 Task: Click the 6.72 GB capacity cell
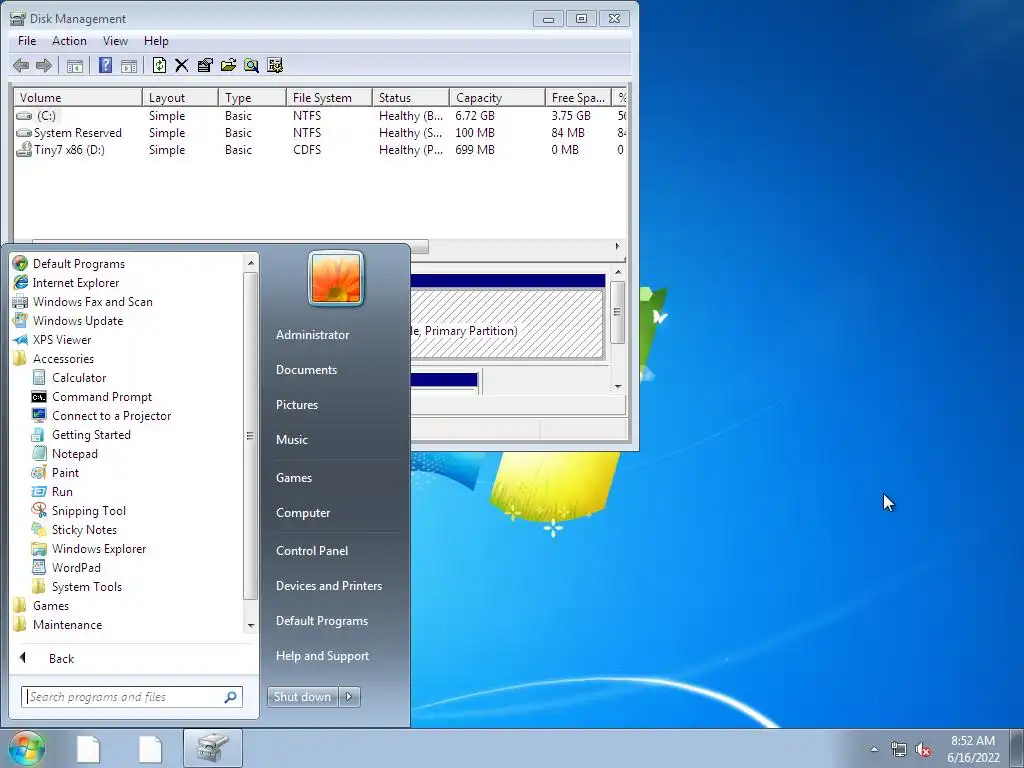475,116
